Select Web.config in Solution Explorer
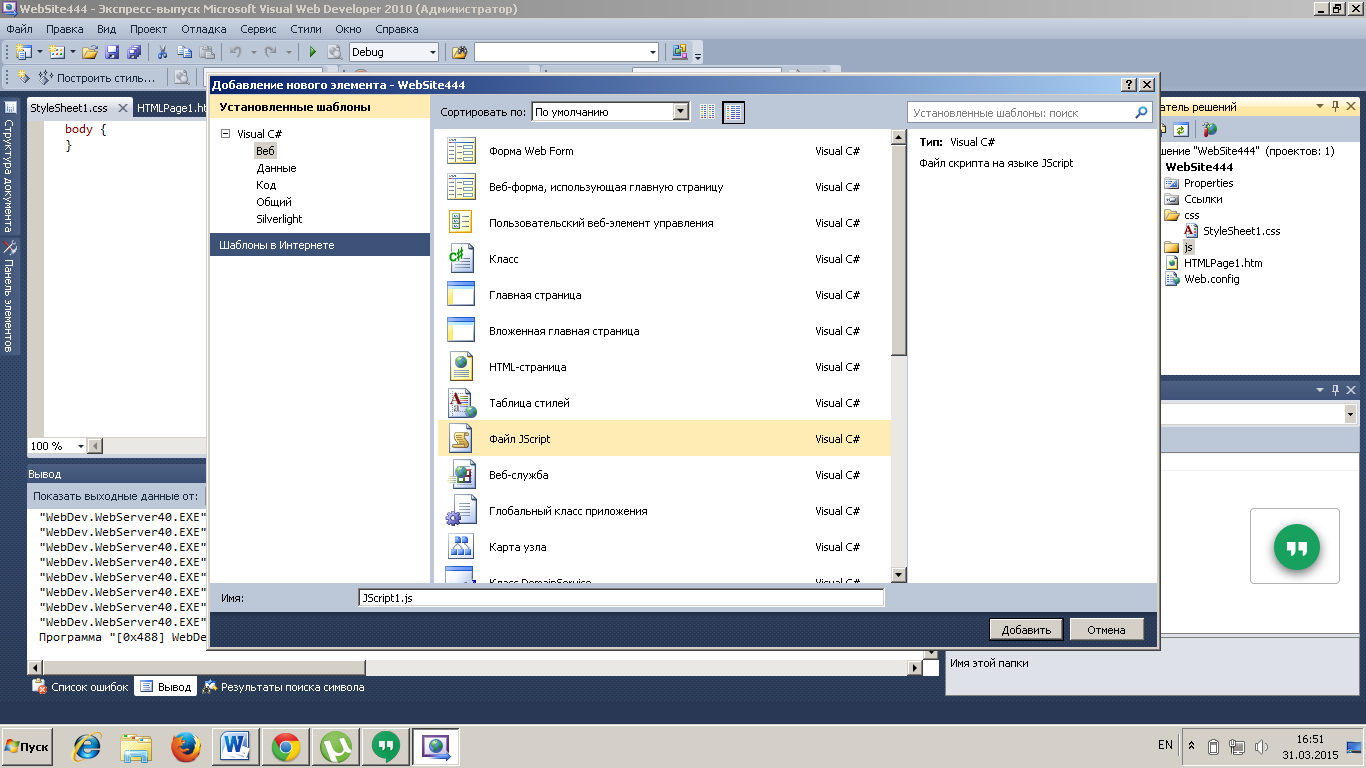This screenshot has width=1366, height=768. (1211, 279)
